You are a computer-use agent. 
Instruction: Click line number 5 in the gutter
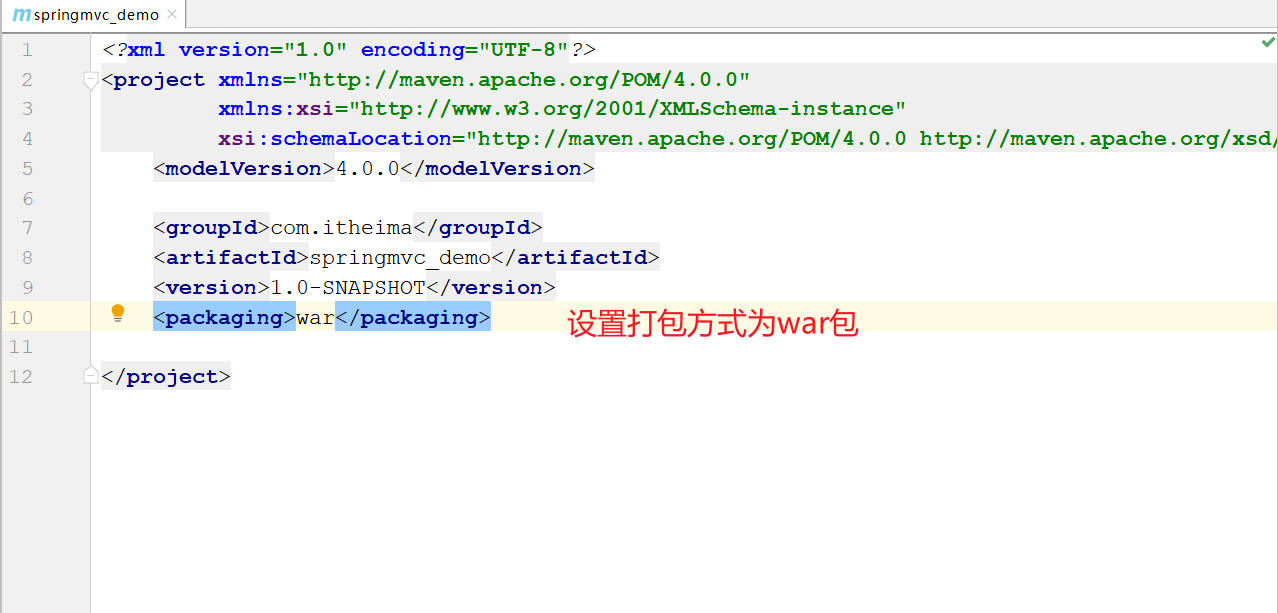point(27,168)
